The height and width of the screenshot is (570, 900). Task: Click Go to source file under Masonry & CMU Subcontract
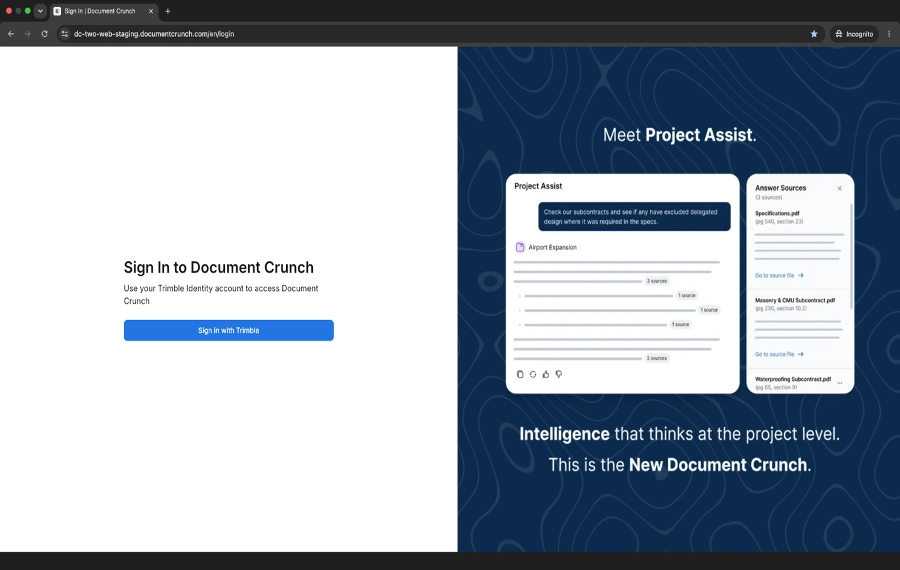(779, 354)
